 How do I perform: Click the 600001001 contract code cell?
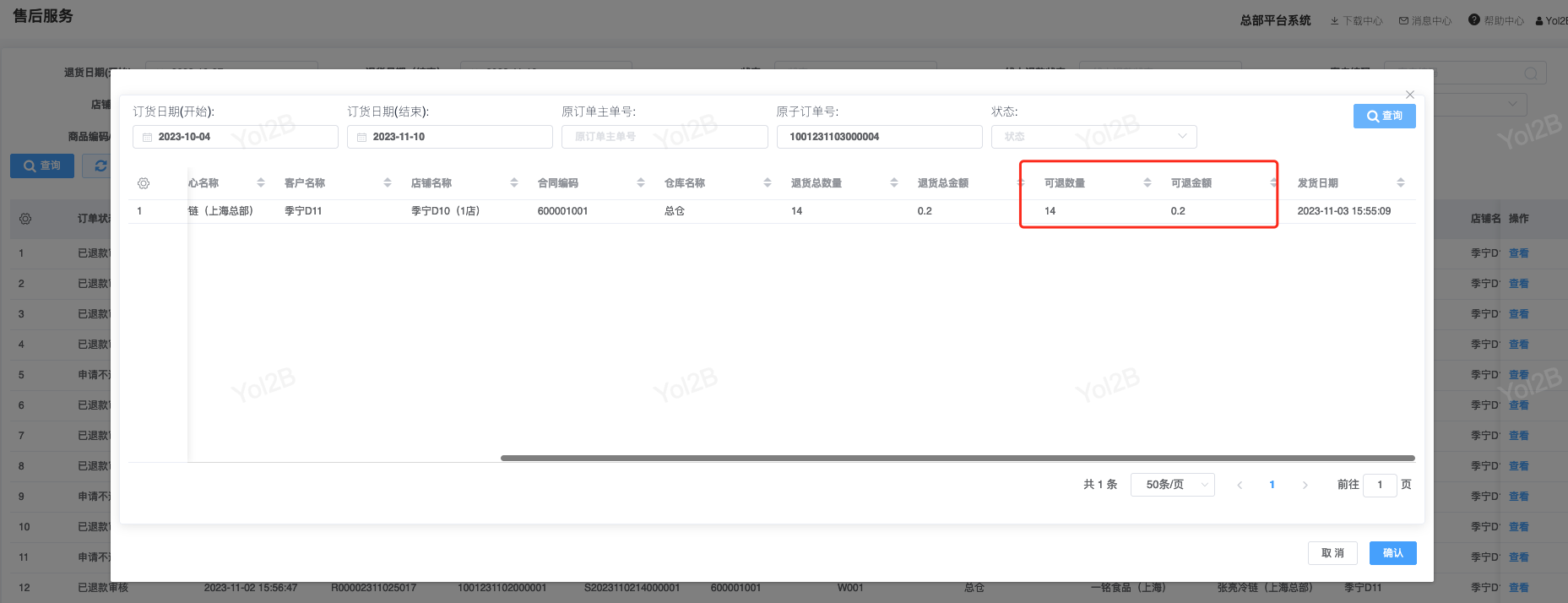[562, 211]
